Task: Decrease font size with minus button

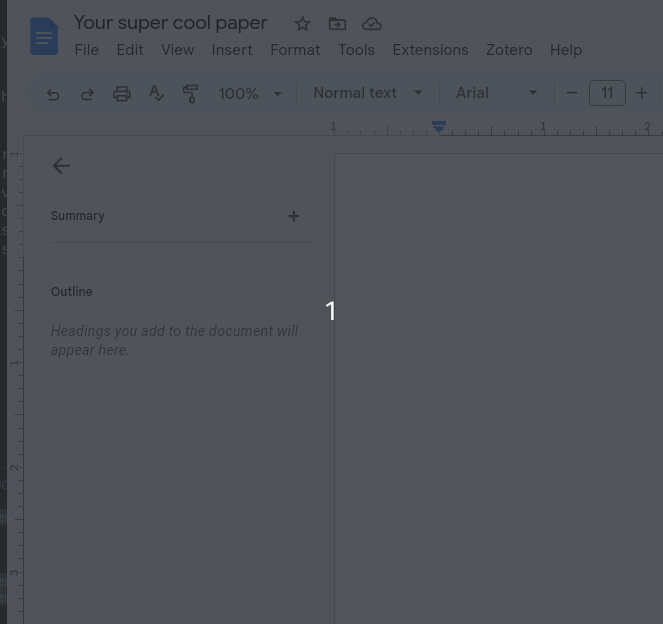Action: (x=572, y=93)
